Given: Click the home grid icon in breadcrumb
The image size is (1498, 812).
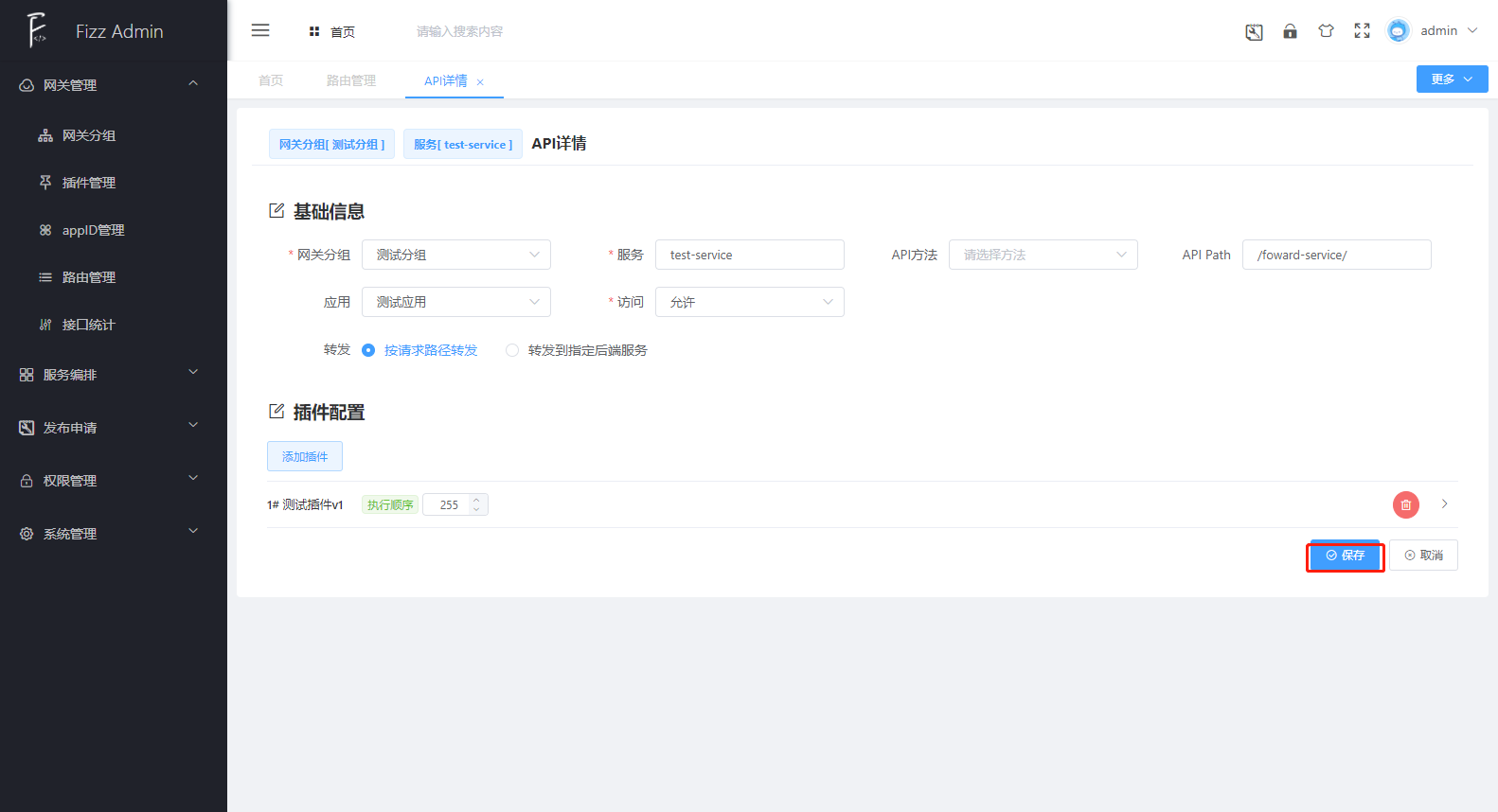Looking at the screenshot, I should pos(314,31).
